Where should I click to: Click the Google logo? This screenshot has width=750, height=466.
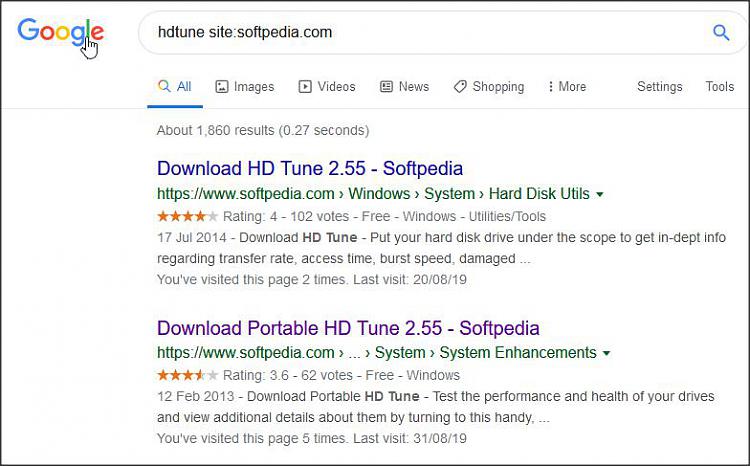click(x=60, y=33)
